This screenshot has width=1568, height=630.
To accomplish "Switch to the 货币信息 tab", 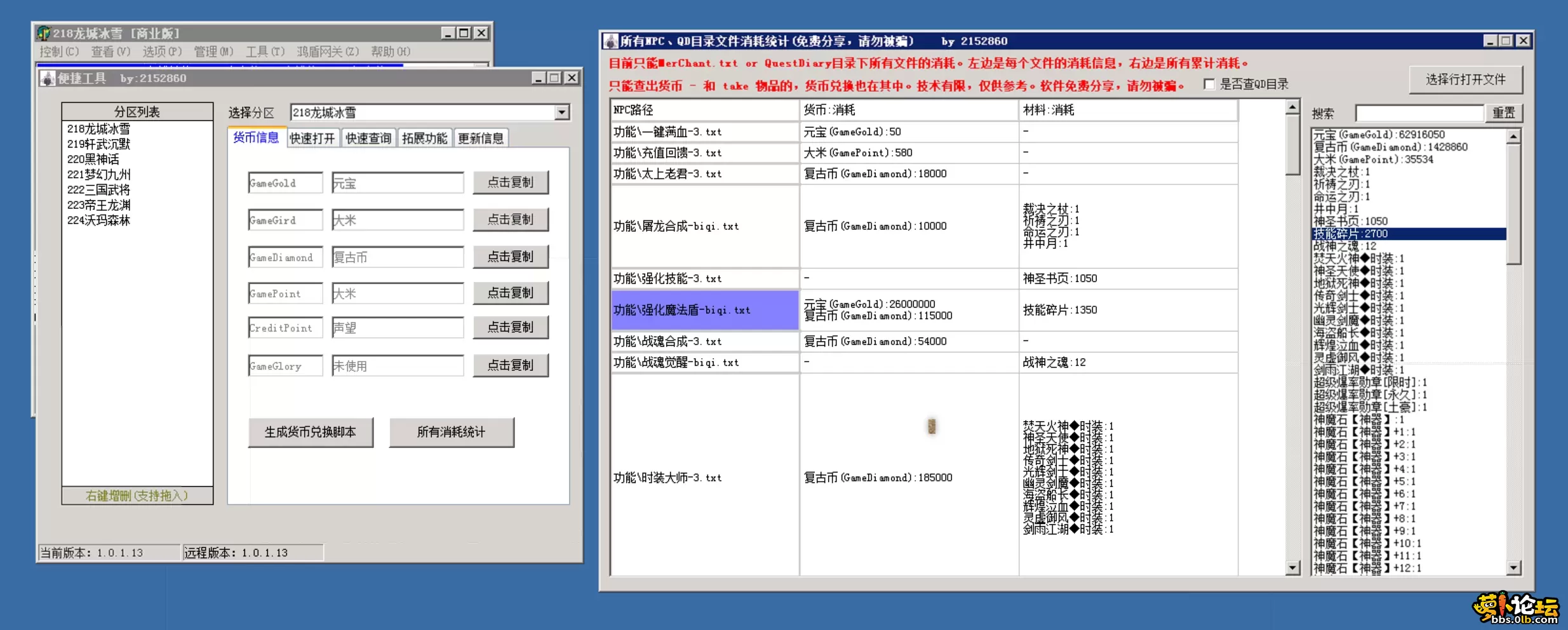I will [x=255, y=137].
